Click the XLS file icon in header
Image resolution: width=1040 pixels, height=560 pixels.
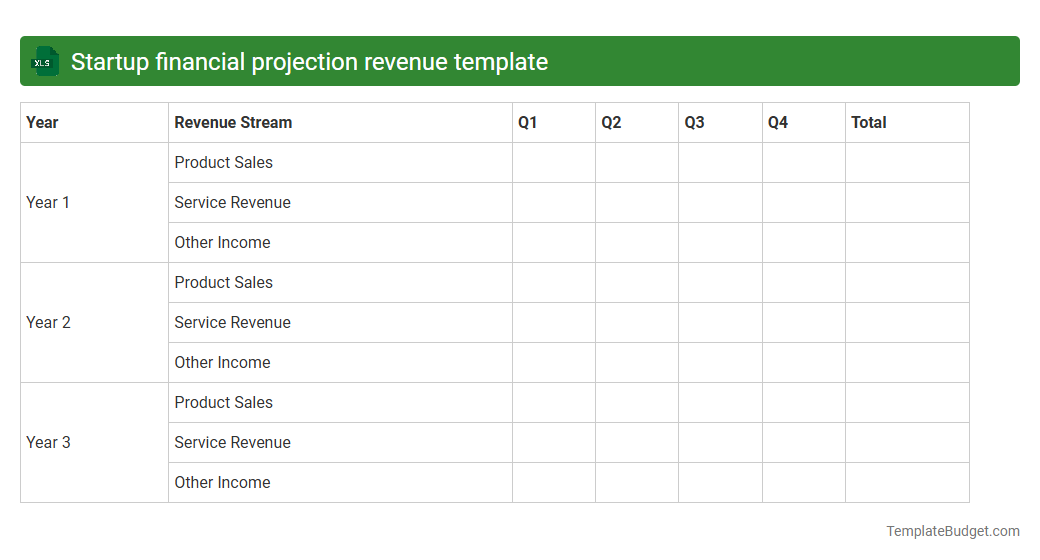[x=45, y=62]
